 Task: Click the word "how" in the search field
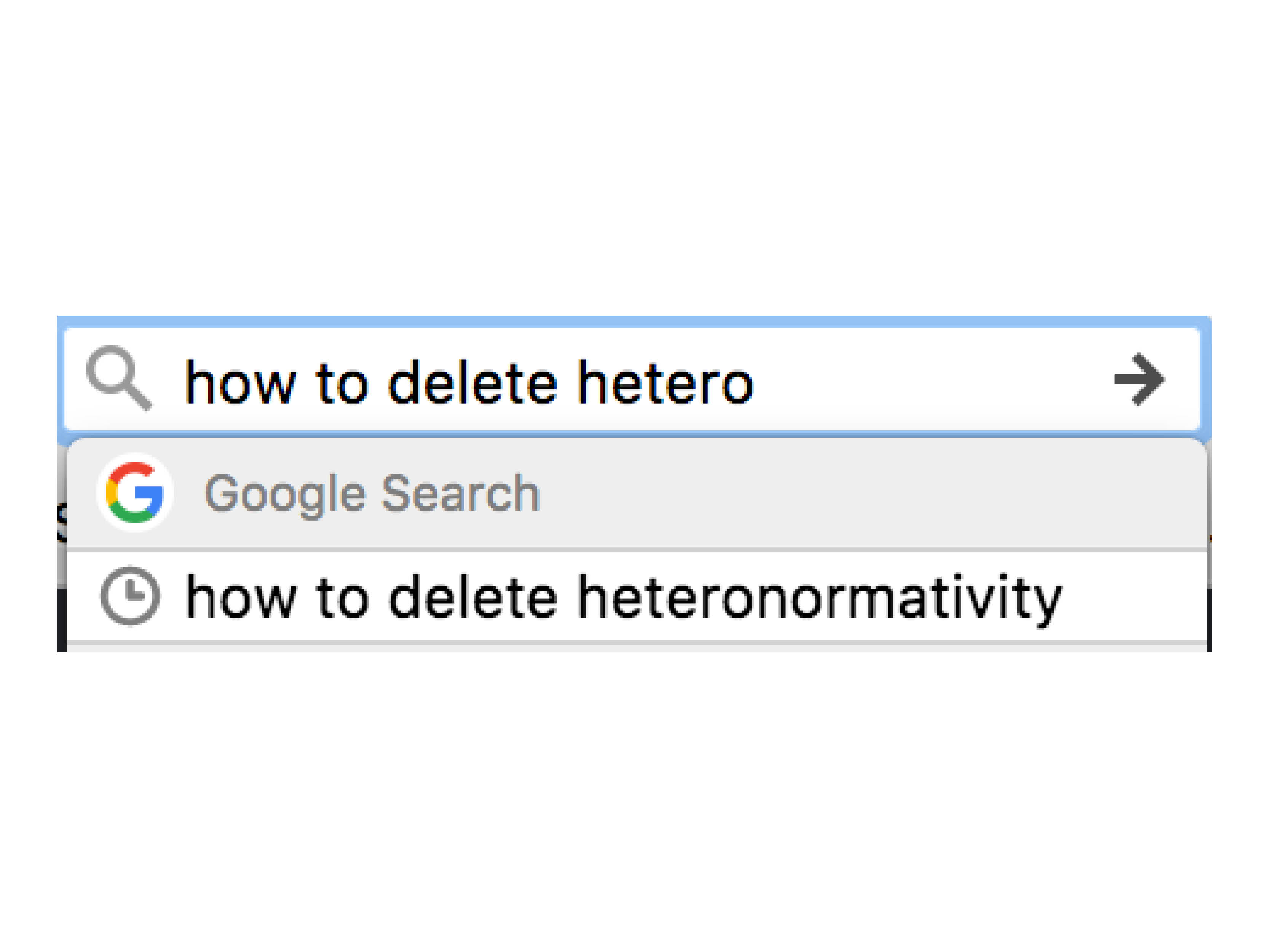click(x=240, y=382)
